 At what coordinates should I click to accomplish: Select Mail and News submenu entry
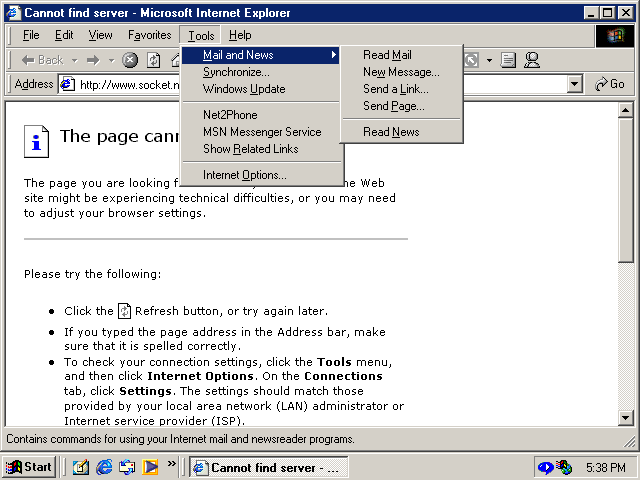click(x=260, y=55)
